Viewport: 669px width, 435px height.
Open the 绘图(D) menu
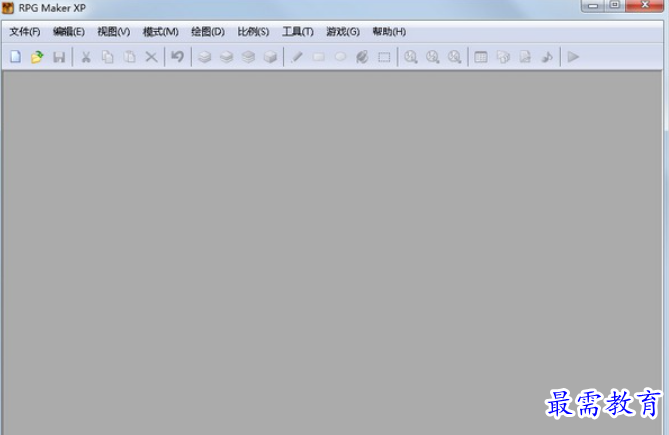pos(208,32)
